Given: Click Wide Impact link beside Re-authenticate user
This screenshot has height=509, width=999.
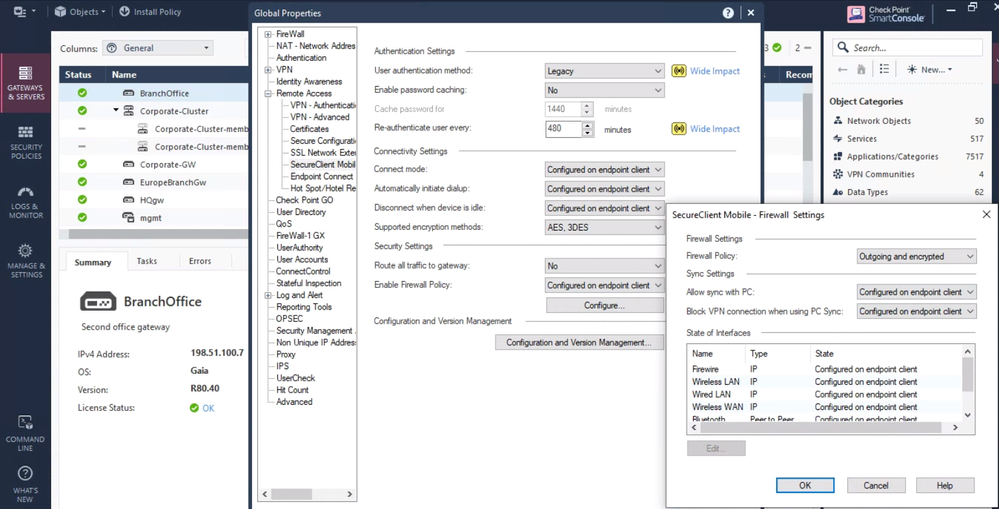Looking at the screenshot, I should [715, 129].
